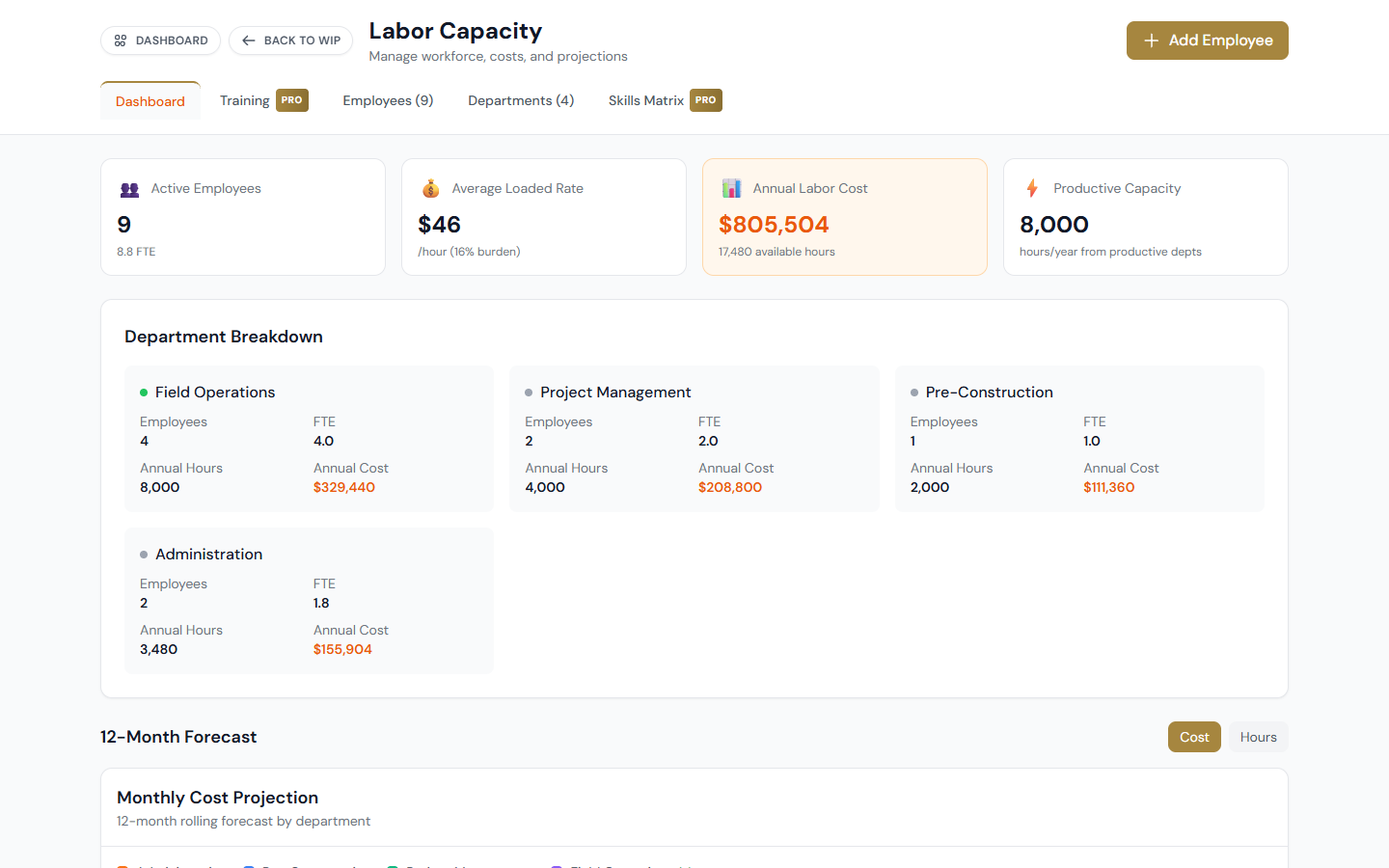Screen dimensions: 1389x868
Task: Click the PRO badge next to Skills Matrix
Action: (x=706, y=100)
